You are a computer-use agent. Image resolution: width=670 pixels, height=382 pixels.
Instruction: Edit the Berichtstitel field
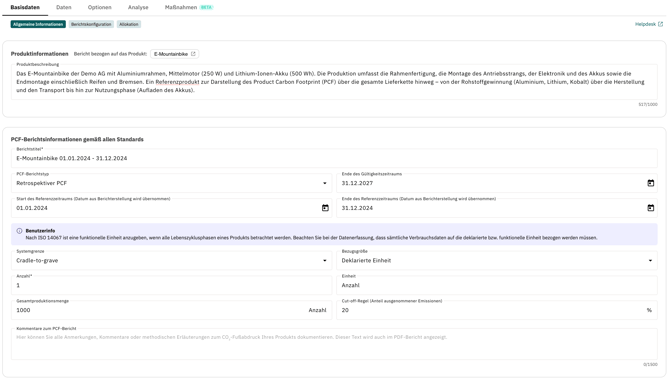[334, 158]
